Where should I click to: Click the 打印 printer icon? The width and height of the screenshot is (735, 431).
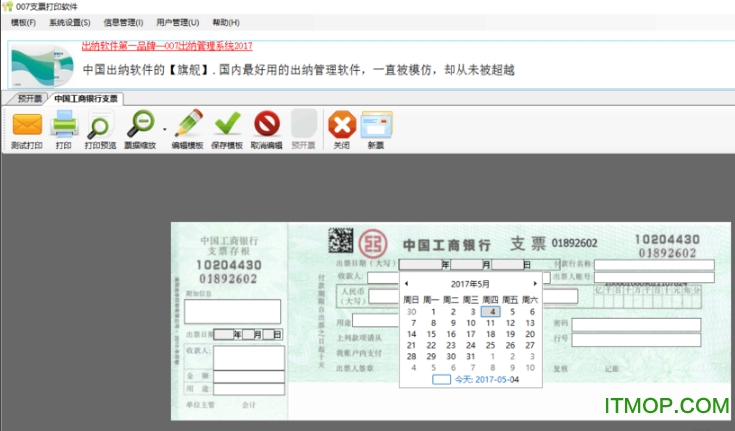63,126
